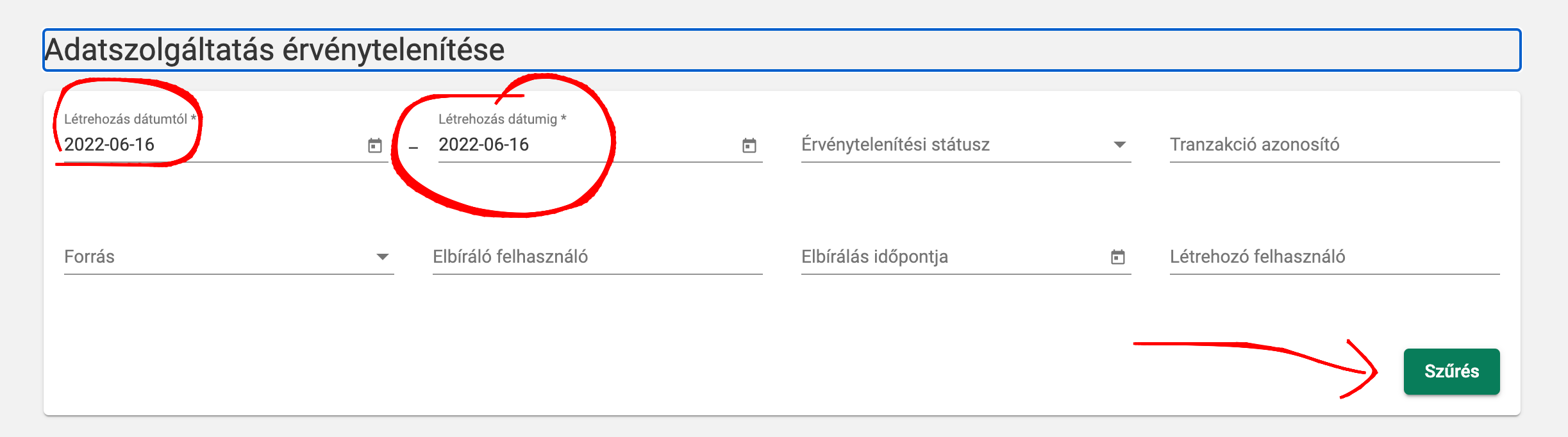Click the Adatszolgáltatás érvénytelenítése page heading
The height and width of the screenshot is (437, 1568).
pos(274,50)
